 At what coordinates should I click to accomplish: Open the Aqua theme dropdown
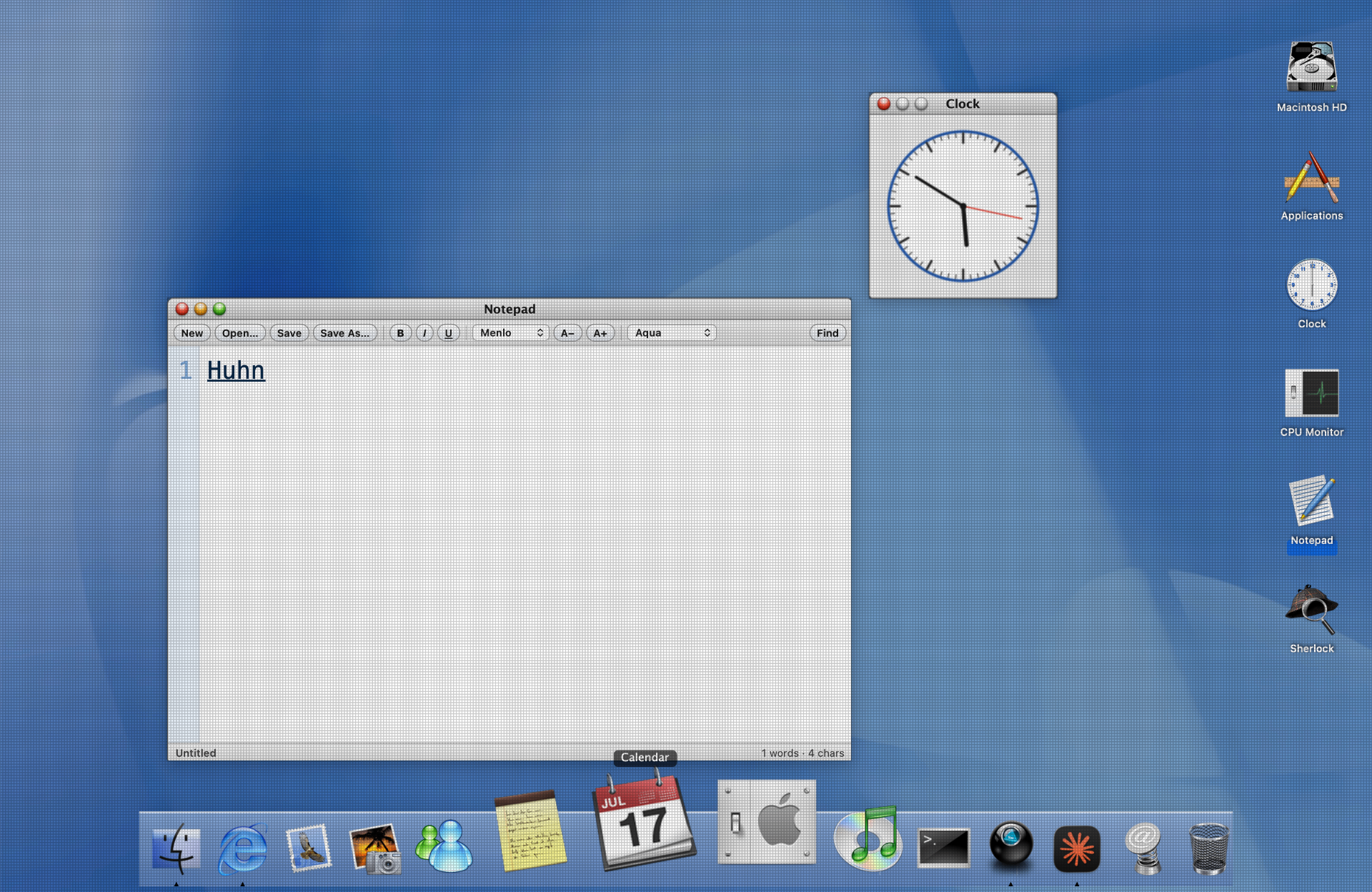[x=672, y=333]
